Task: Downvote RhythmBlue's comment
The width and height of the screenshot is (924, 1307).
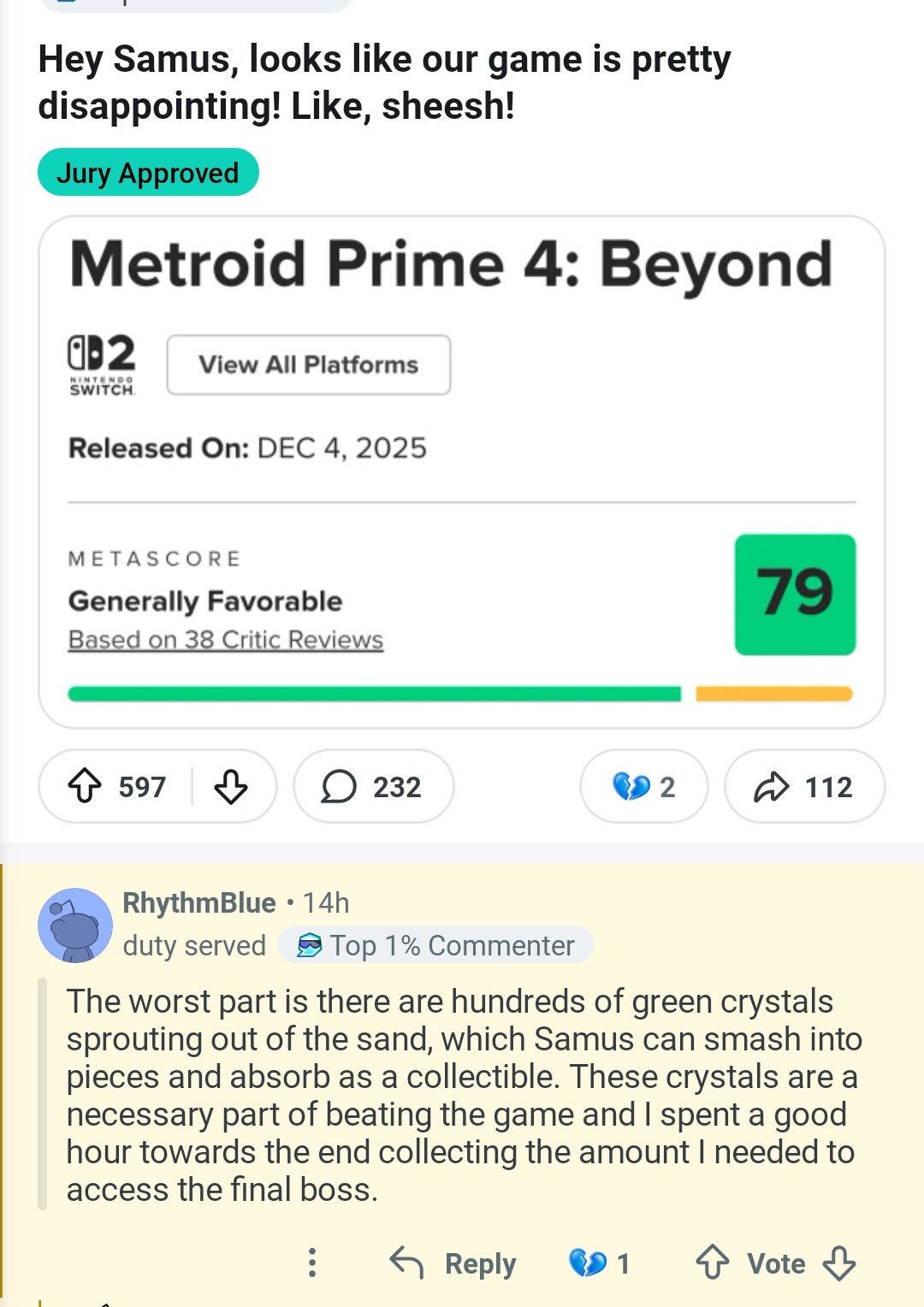Action: tap(838, 1263)
